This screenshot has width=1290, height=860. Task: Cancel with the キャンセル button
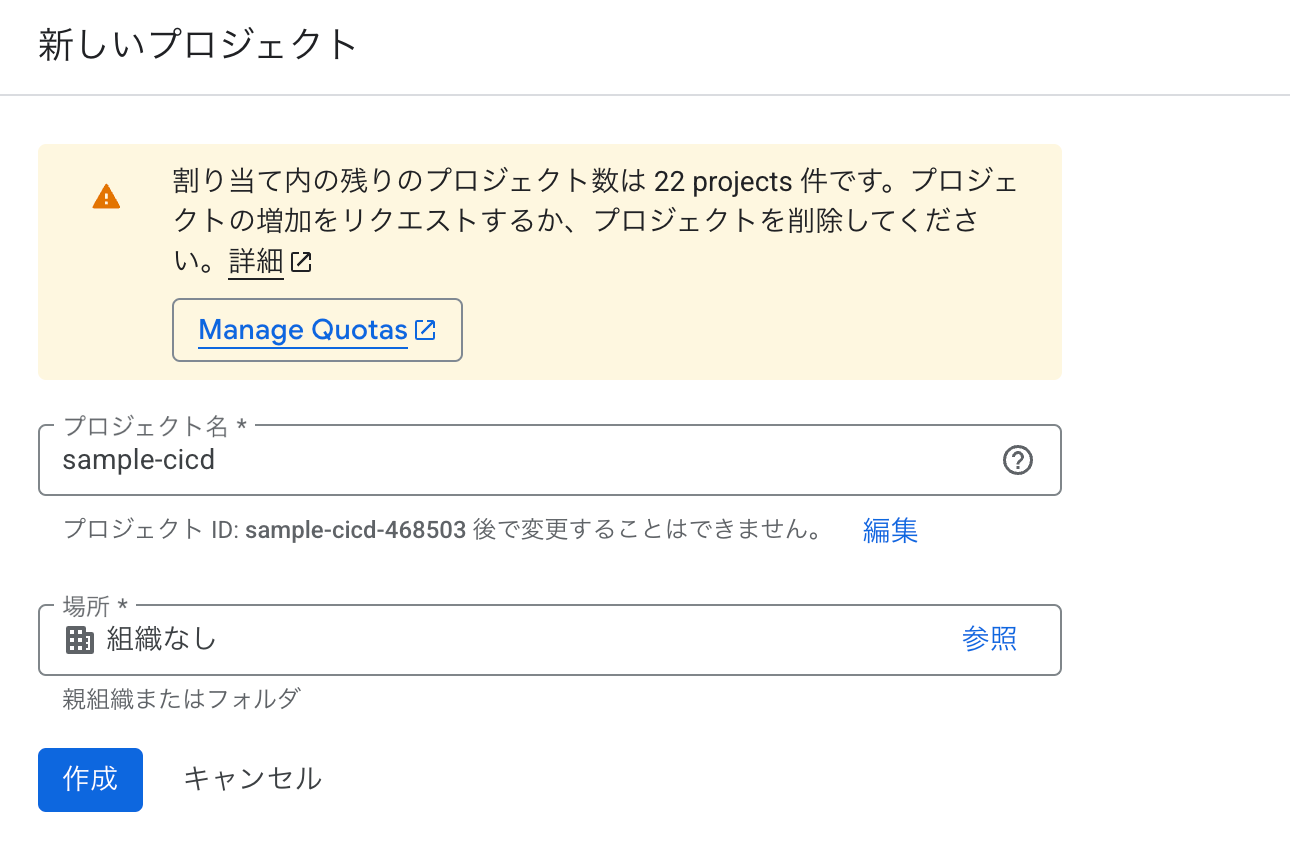click(x=252, y=779)
